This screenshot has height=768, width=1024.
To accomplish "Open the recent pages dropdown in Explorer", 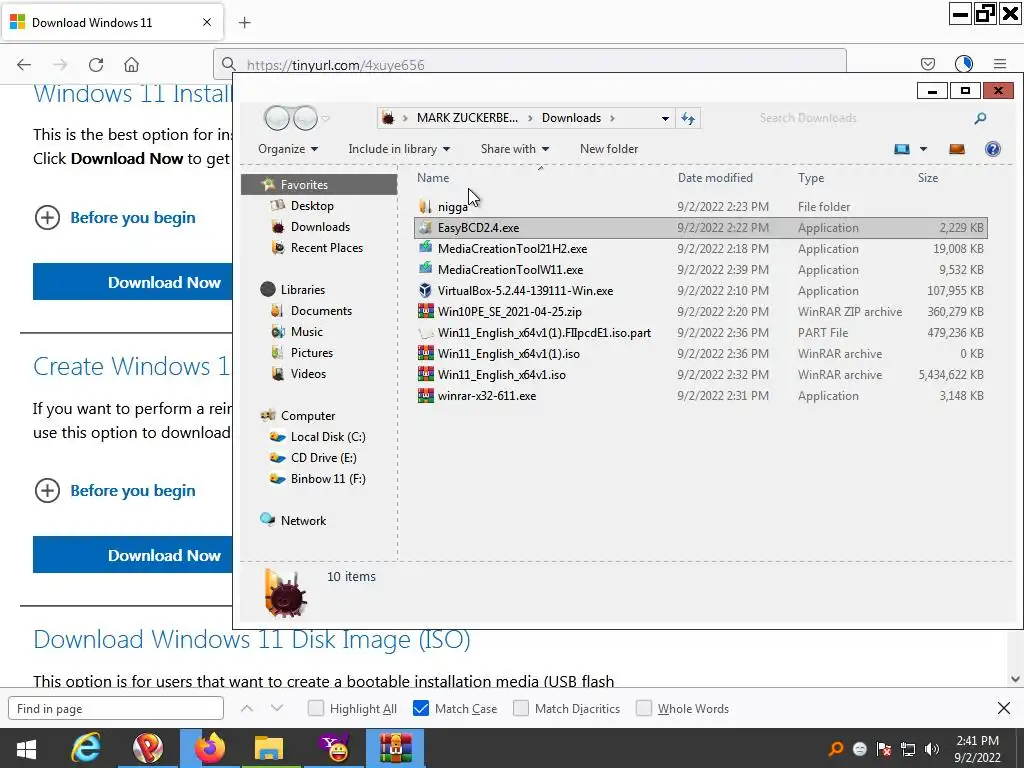I will click(326, 118).
